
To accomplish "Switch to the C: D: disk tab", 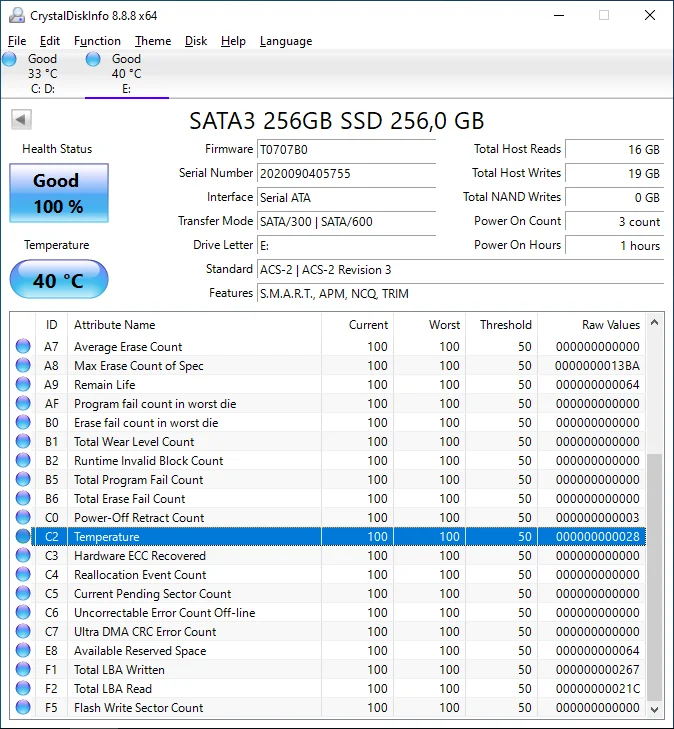I will (43, 73).
